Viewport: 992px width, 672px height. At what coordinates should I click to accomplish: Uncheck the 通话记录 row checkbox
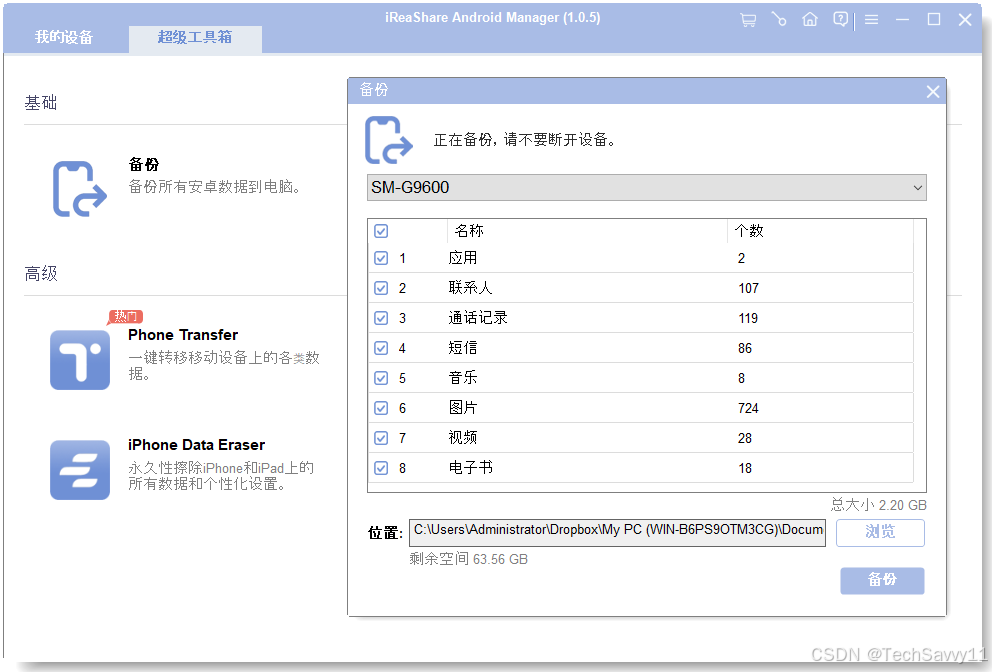381,318
